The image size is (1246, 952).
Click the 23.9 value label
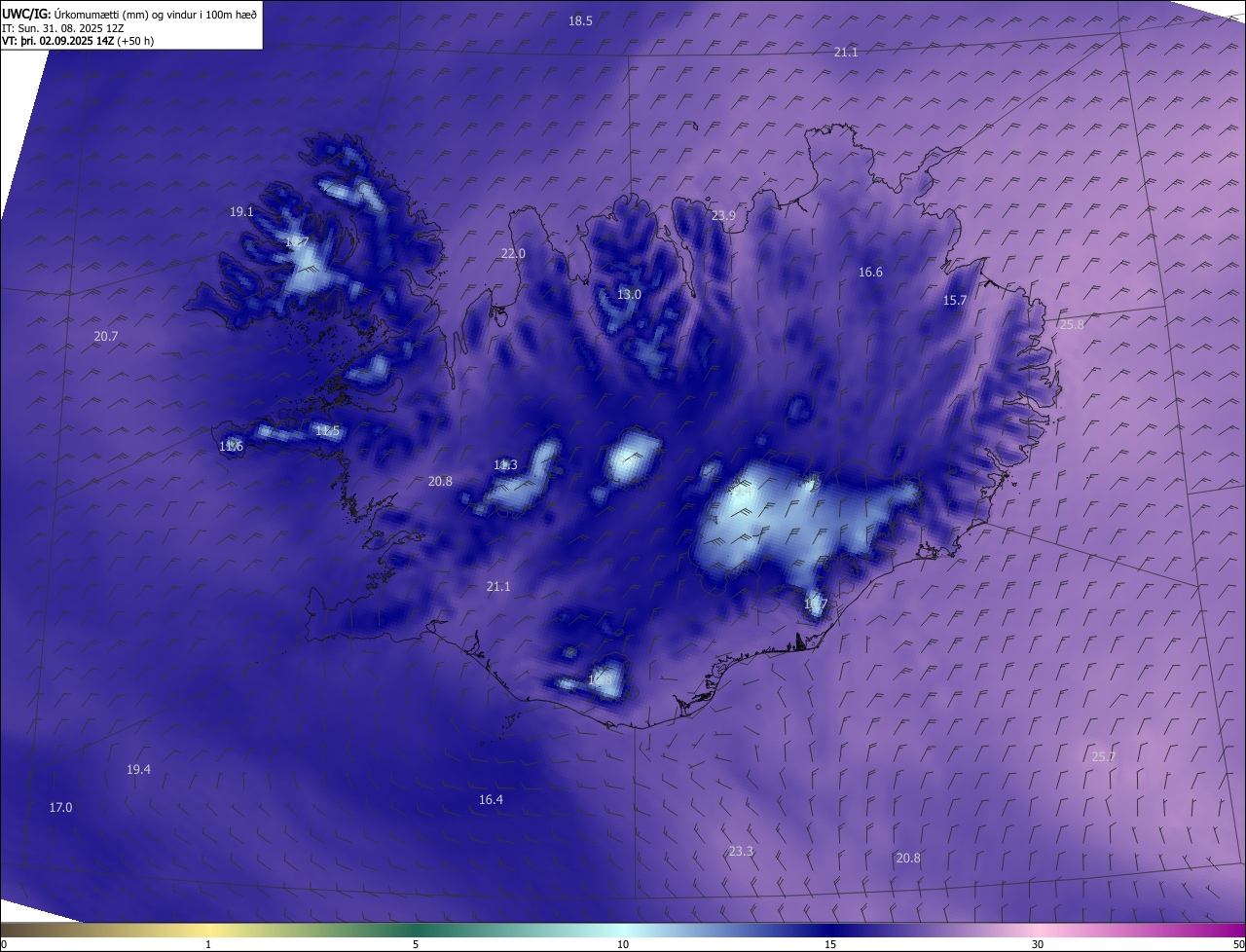pyautogui.click(x=723, y=215)
